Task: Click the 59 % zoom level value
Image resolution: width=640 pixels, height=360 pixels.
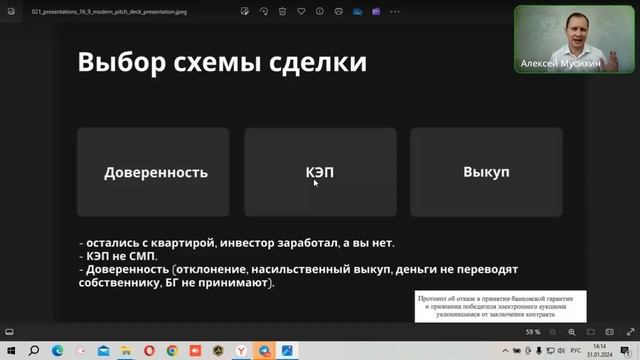Action: (533, 332)
